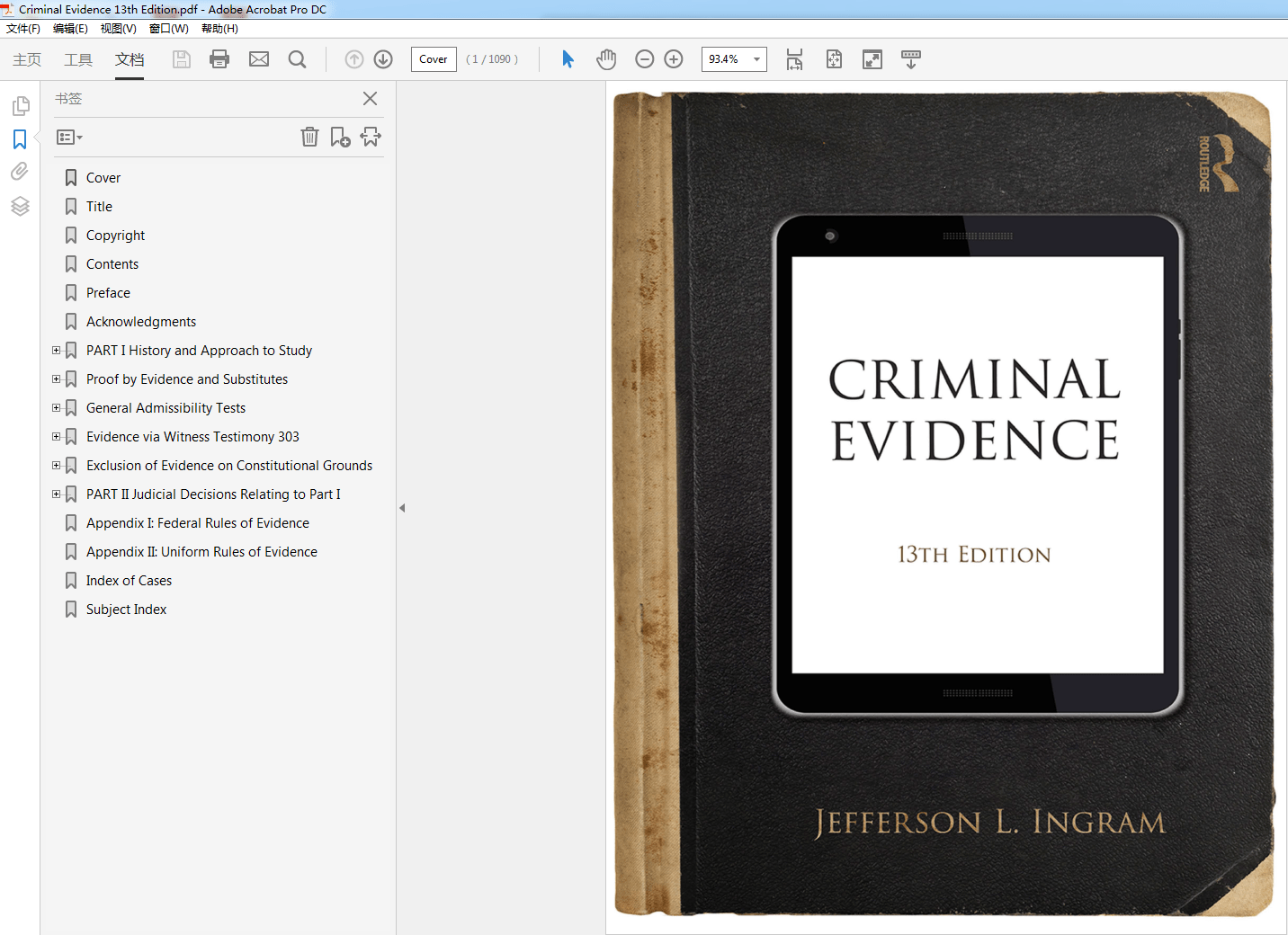Expand Evidence via Witness Testimony bookmark
Screen dimensions: 1288x935
[x=56, y=437]
